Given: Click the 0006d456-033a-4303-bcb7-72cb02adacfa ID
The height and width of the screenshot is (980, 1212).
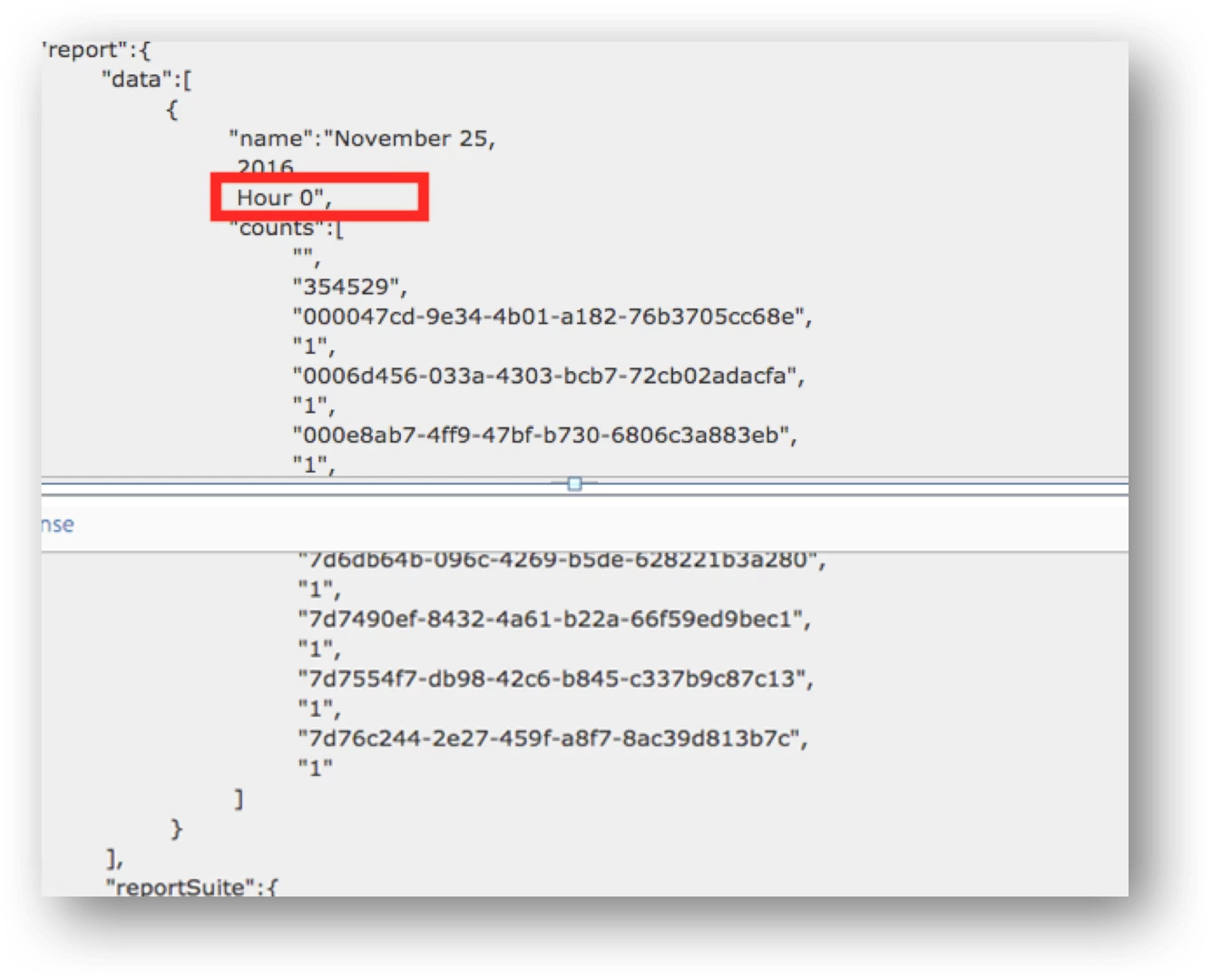Looking at the screenshot, I should tap(549, 377).
